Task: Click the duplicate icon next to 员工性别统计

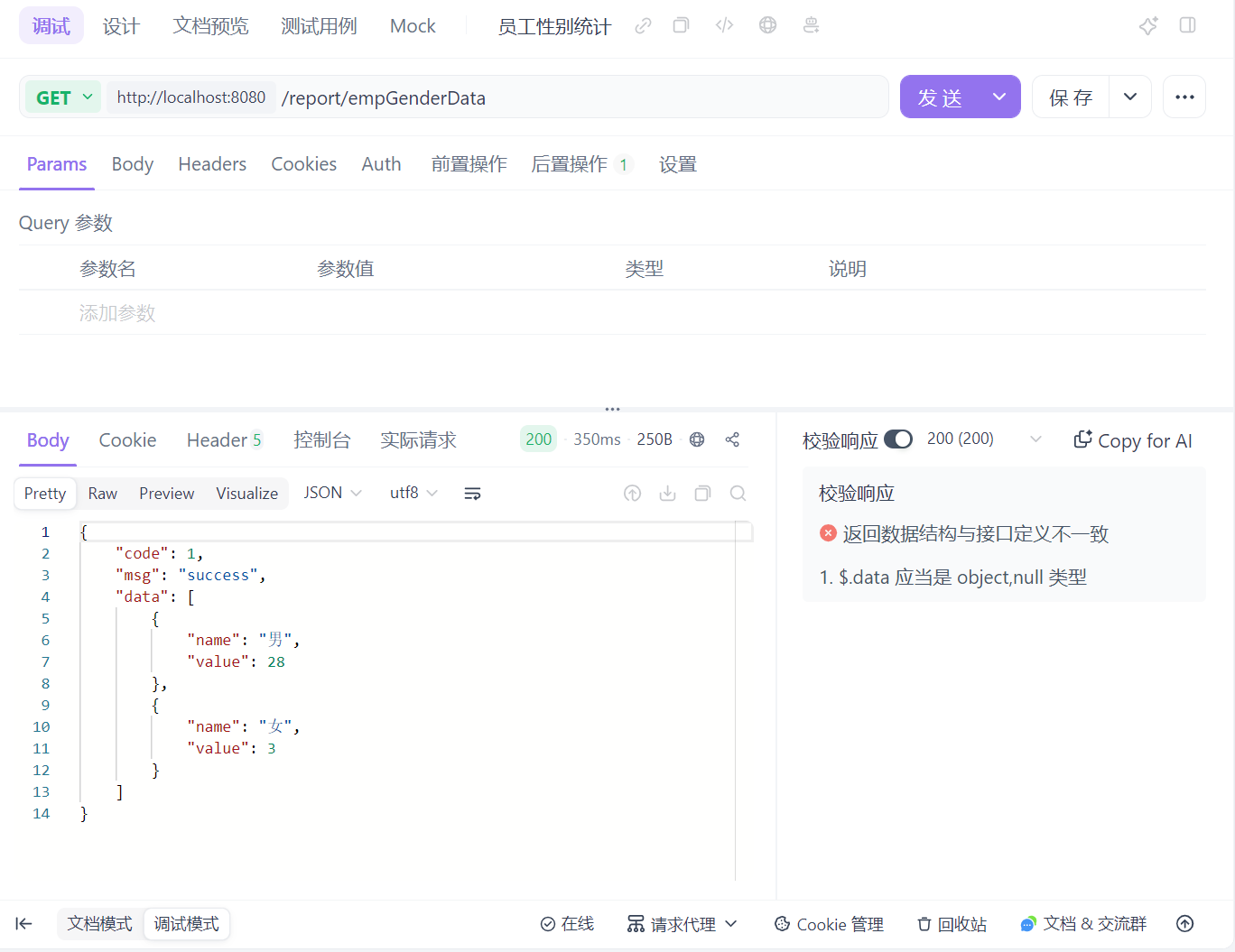Action: [681, 25]
